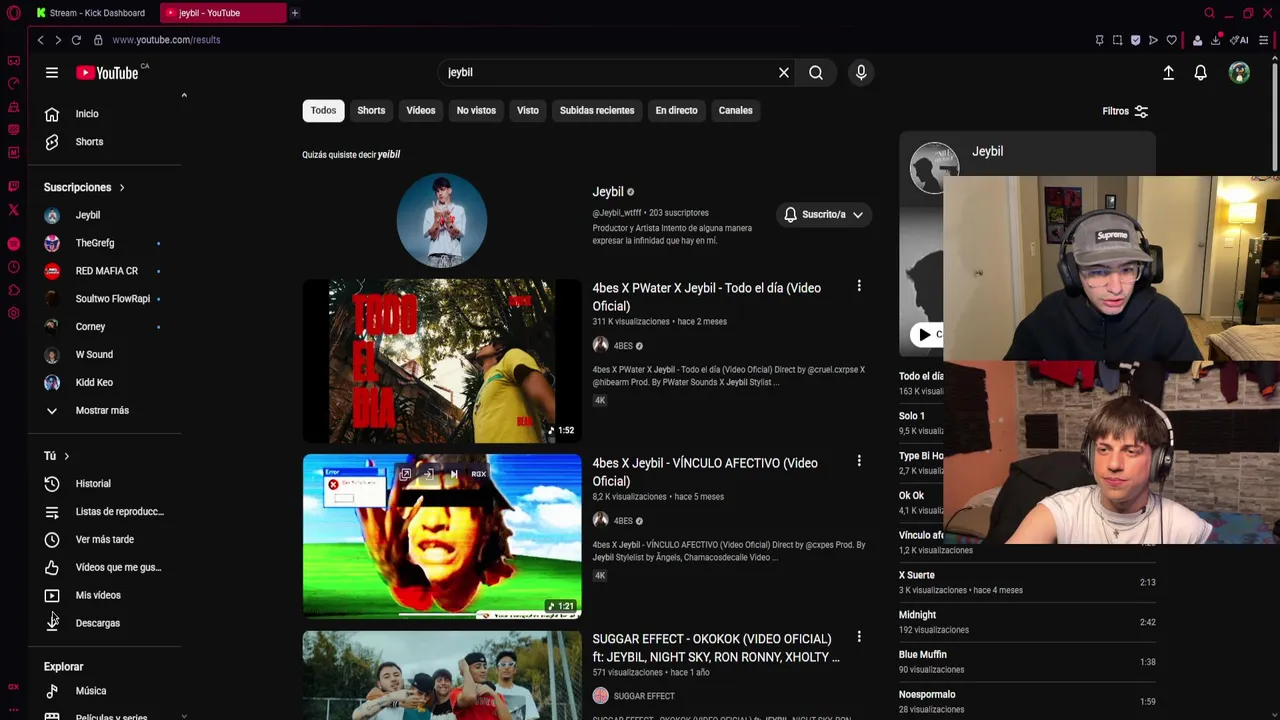Open sidebar settings gear icon
The height and width of the screenshot is (720, 1280).
point(13,313)
